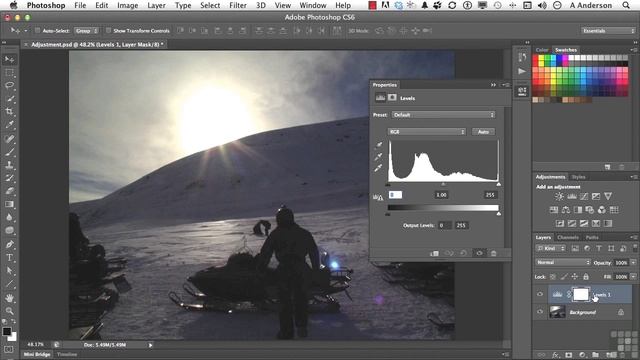Select the Zoom tool
Screen dimensions: 640x360
pos(9,311)
